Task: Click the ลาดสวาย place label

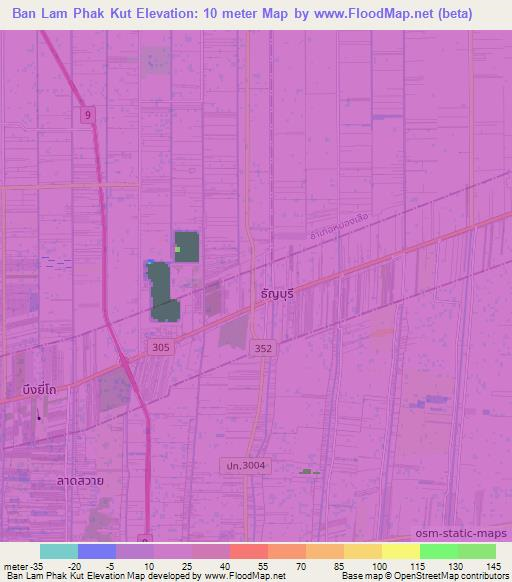Action: point(80,481)
